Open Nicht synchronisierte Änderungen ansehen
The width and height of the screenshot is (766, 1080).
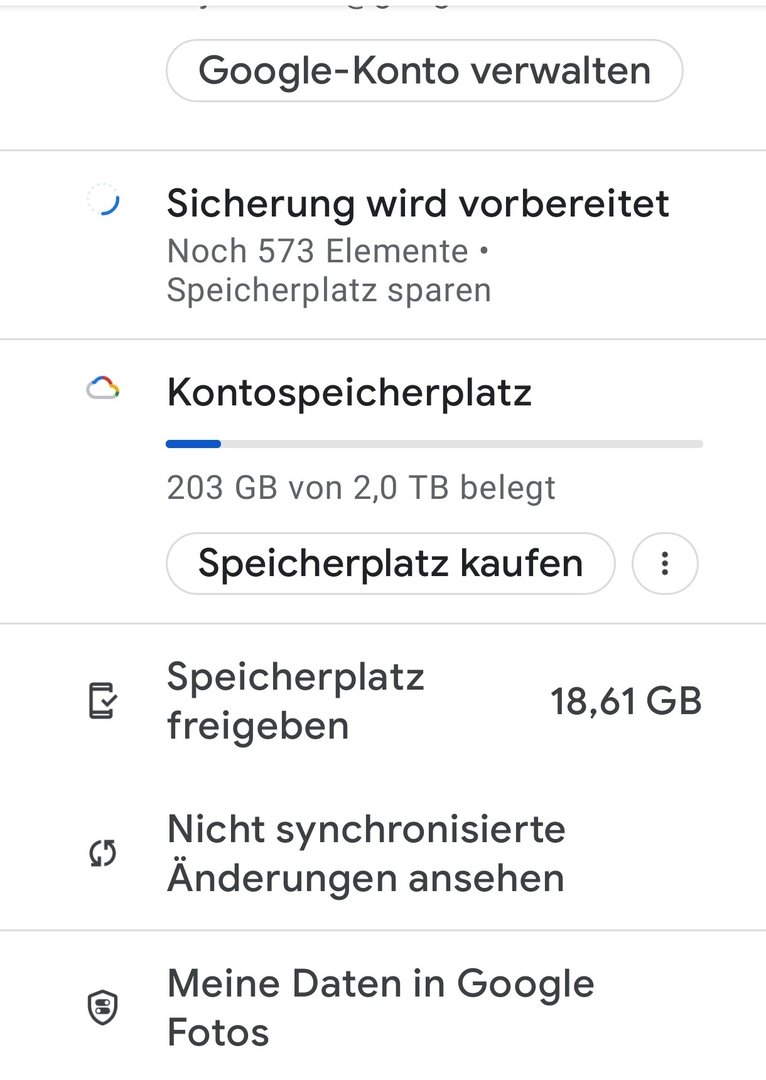pos(366,853)
